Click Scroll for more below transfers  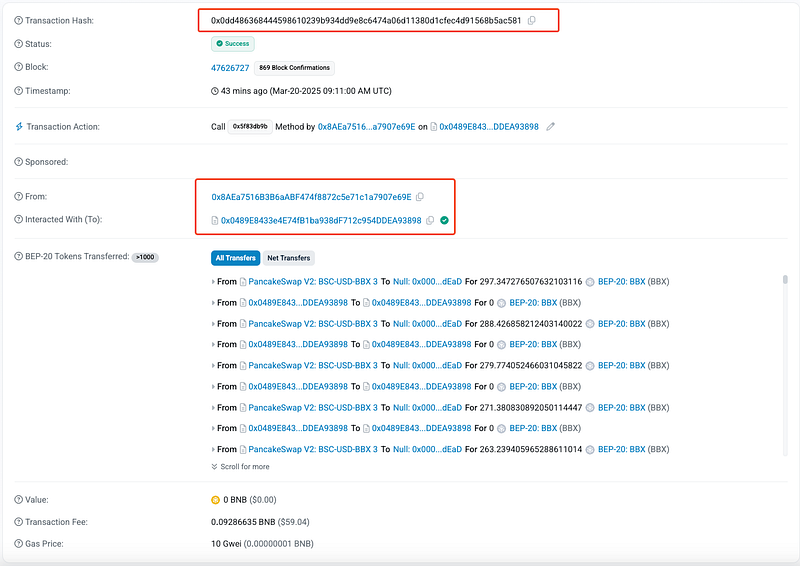coord(240,466)
